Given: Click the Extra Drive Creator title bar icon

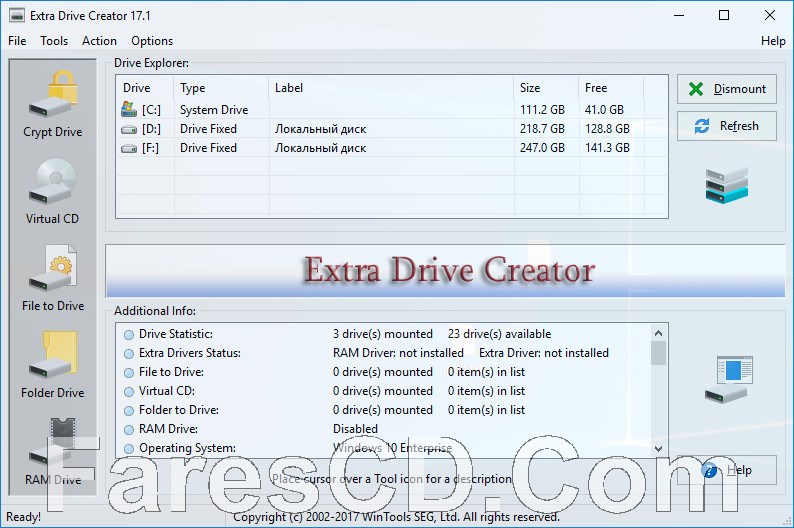Looking at the screenshot, I should [x=17, y=16].
